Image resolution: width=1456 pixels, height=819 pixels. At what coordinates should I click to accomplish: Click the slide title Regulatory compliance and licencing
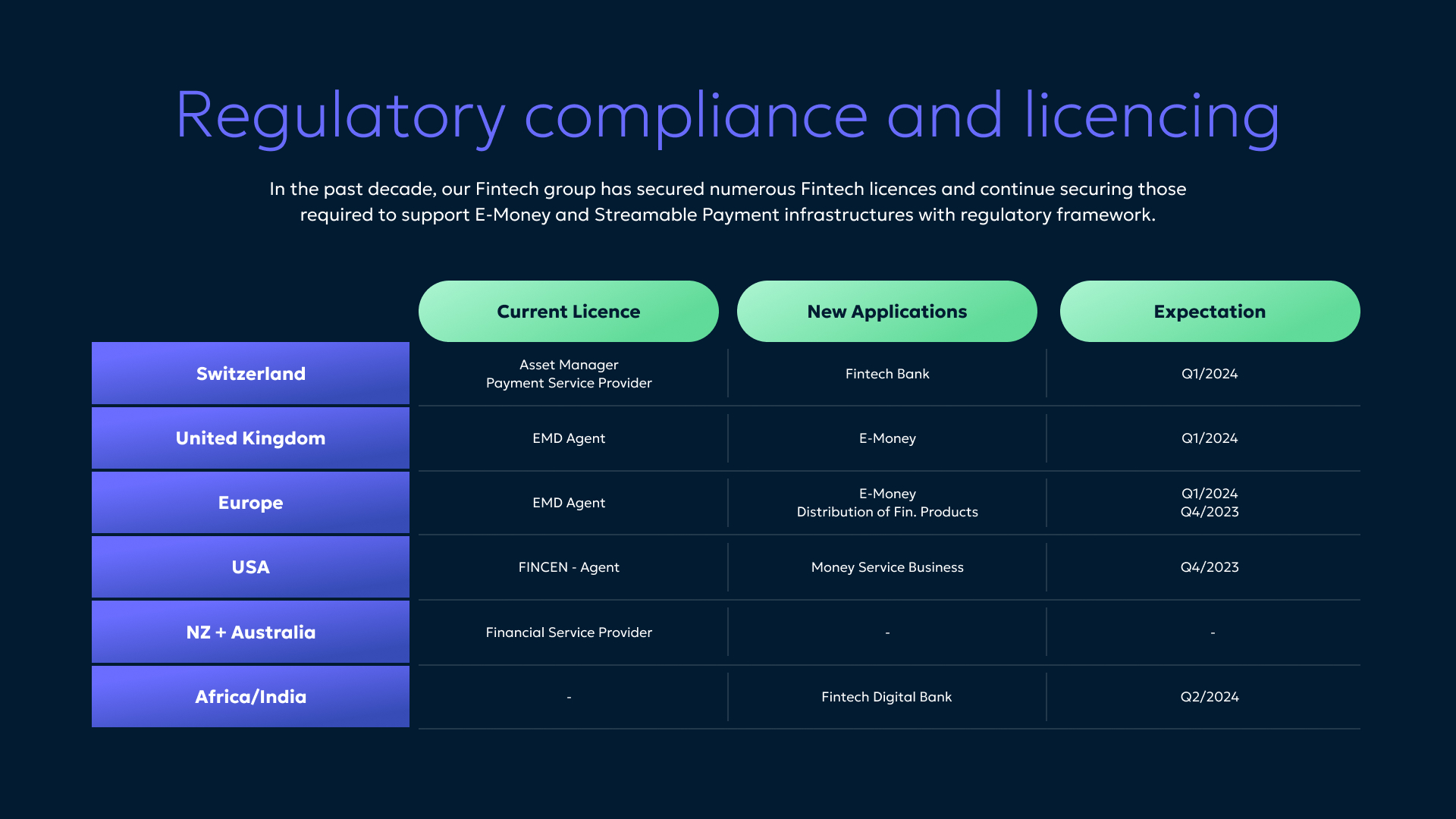click(727, 116)
